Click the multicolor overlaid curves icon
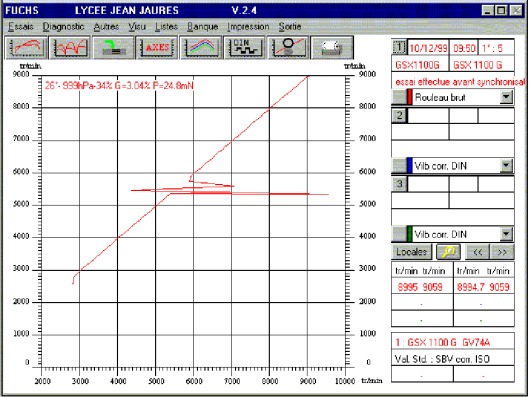 (200, 48)
